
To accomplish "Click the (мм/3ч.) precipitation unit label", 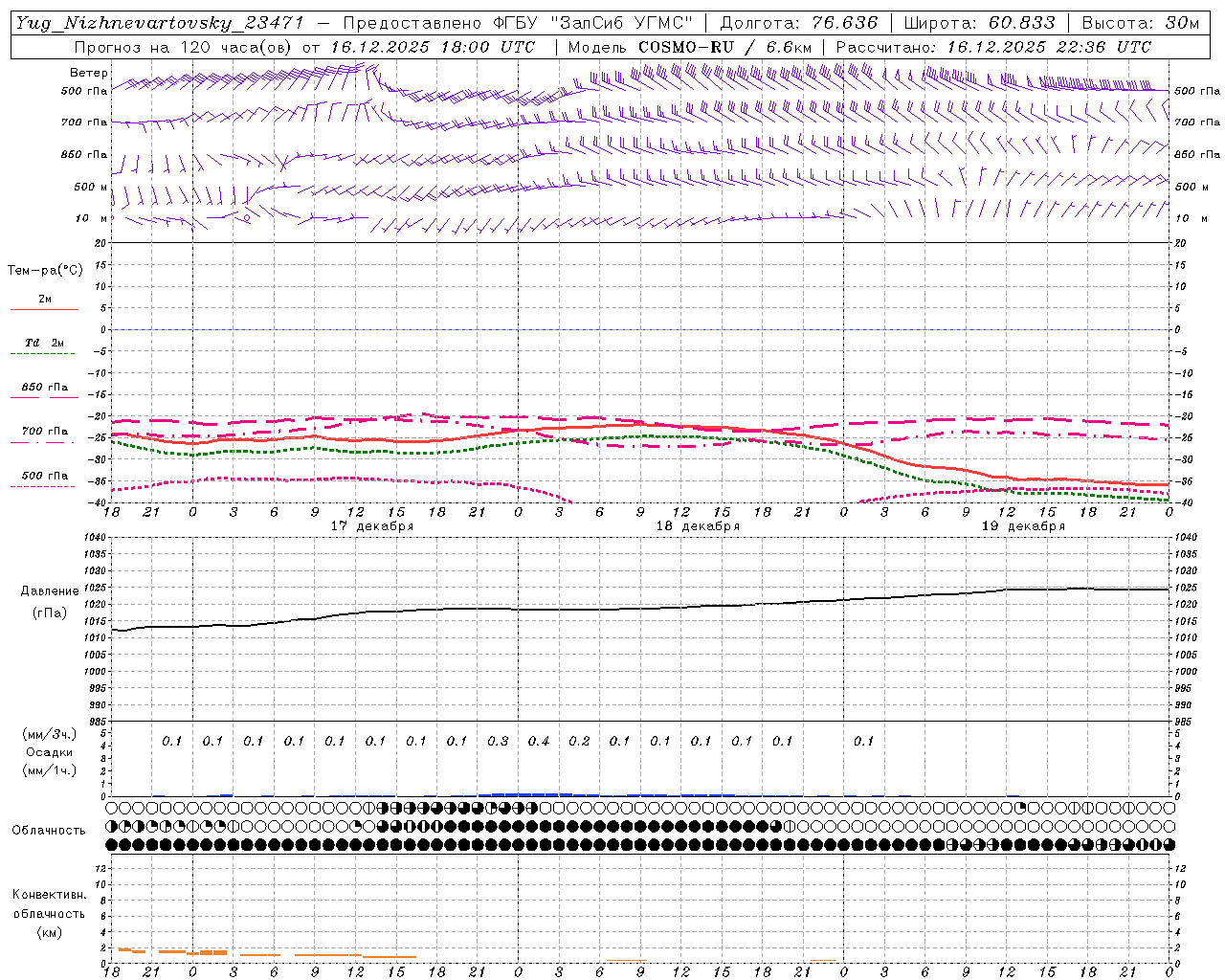I will tap(50, 734).
